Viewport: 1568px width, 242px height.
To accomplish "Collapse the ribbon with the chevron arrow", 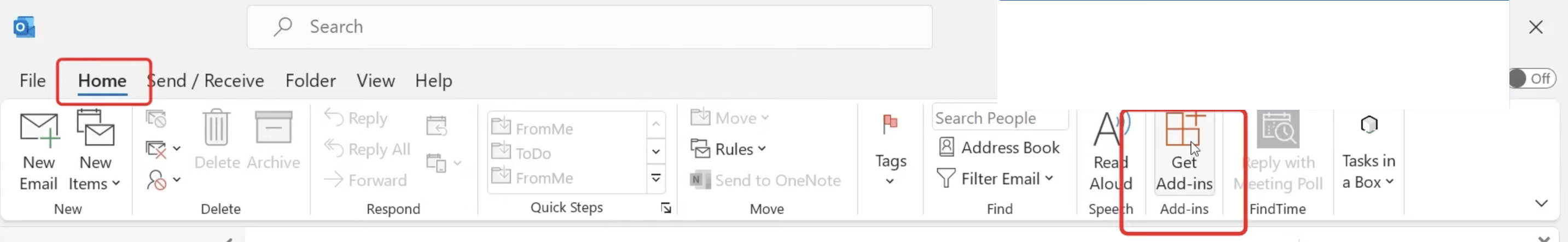I will 1541,203.
